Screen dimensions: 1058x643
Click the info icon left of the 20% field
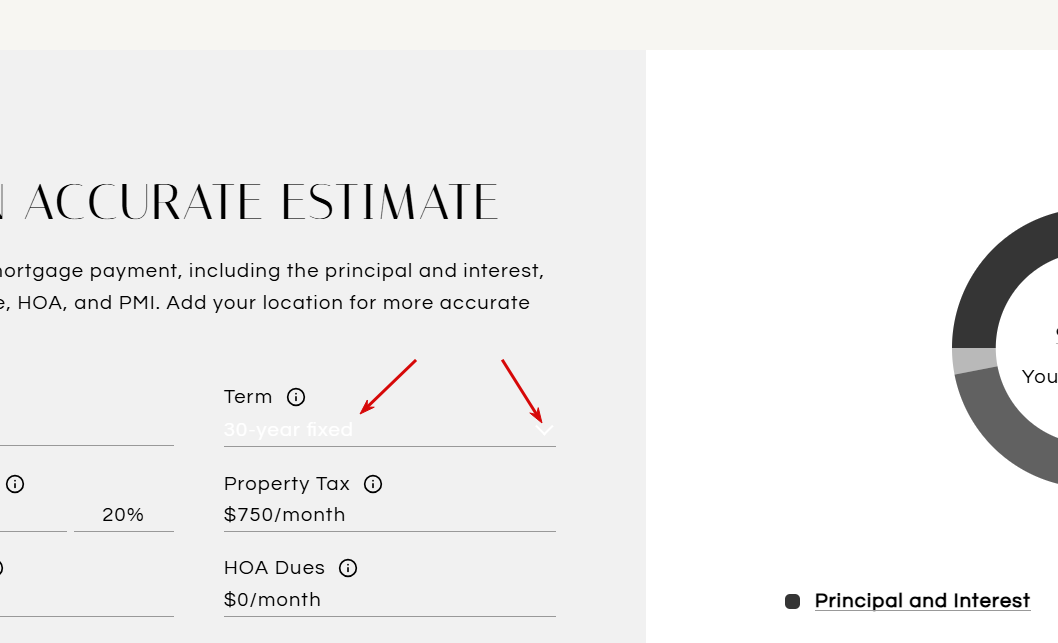pos(15,484)
